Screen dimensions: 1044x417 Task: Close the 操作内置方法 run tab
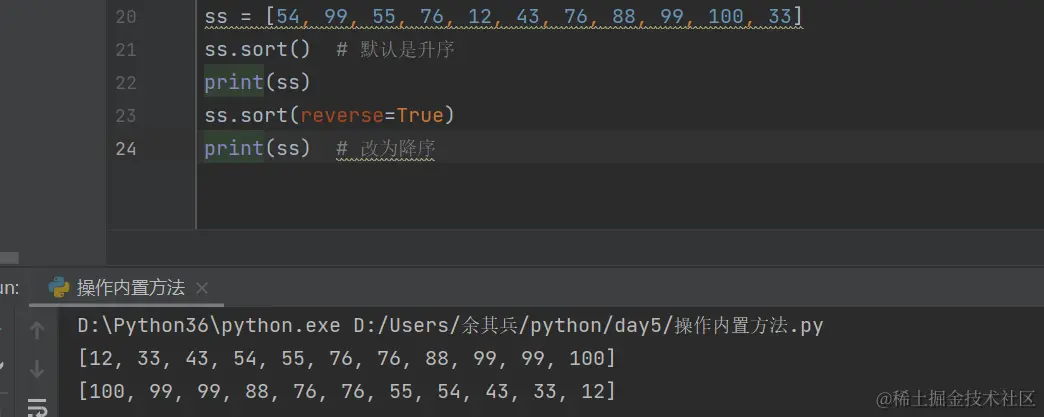click(x=202, y=288)
